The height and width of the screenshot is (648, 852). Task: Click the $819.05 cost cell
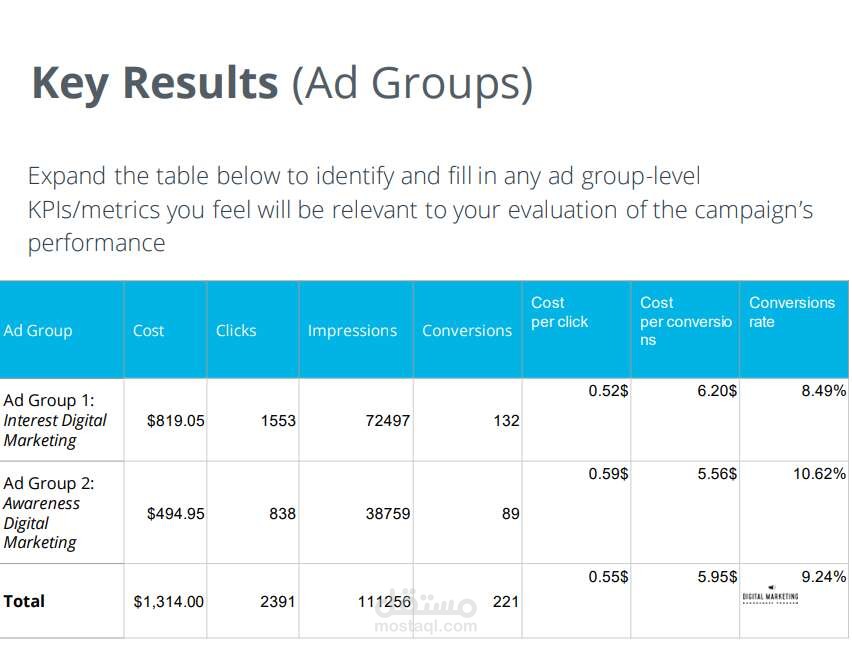[176, 420]
